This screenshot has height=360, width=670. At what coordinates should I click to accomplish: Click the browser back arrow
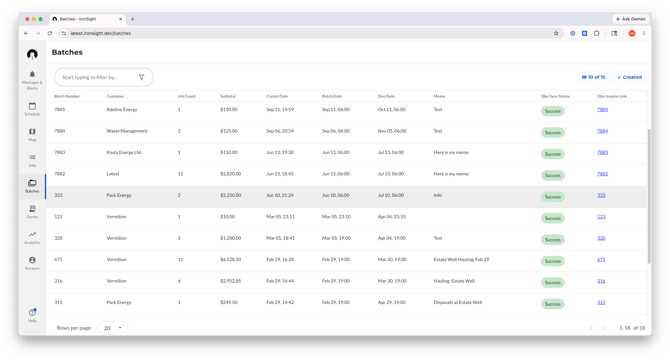[x=26, y=33]
